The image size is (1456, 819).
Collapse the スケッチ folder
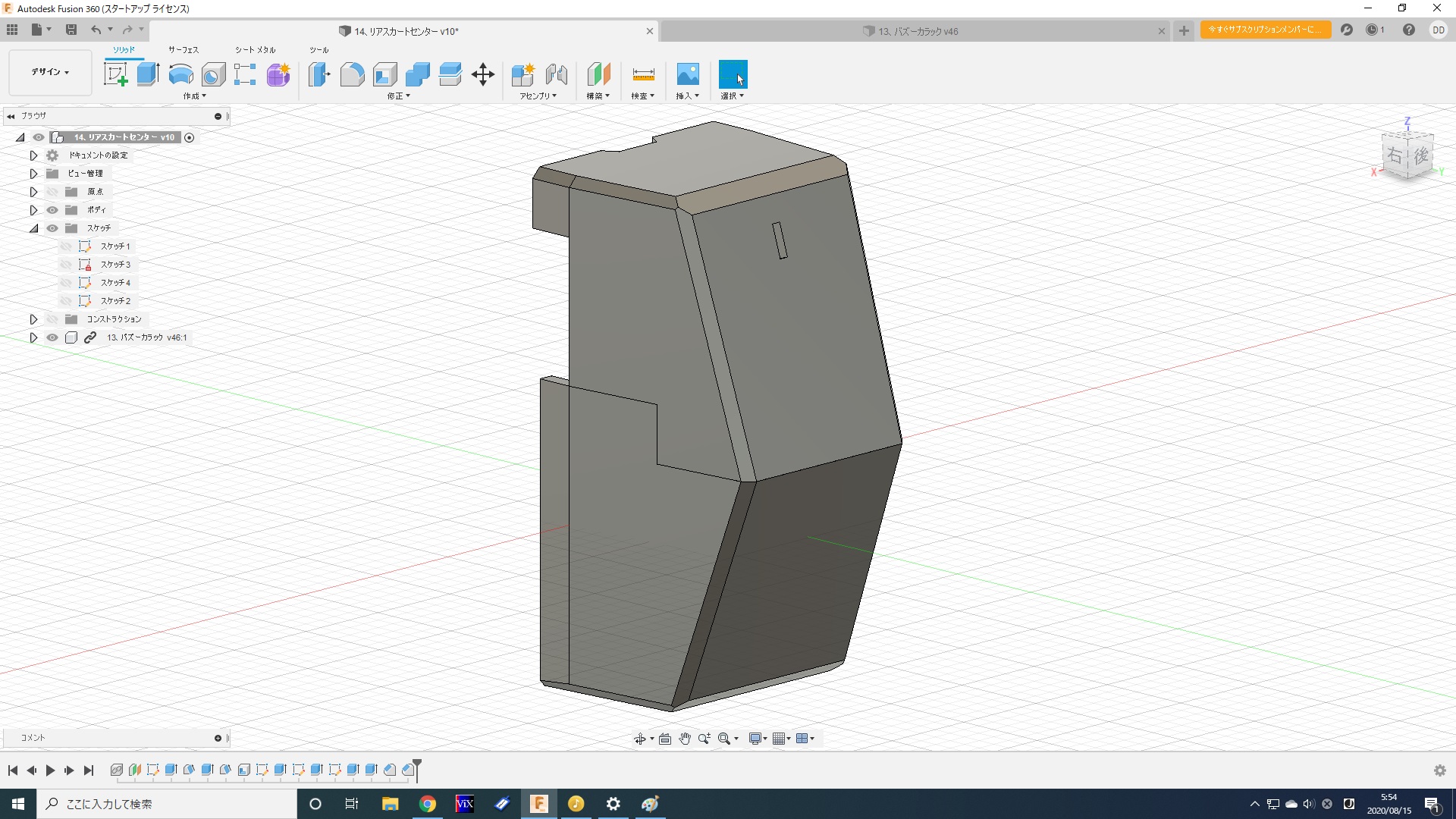pyautogui.click(x=33, y=228)
